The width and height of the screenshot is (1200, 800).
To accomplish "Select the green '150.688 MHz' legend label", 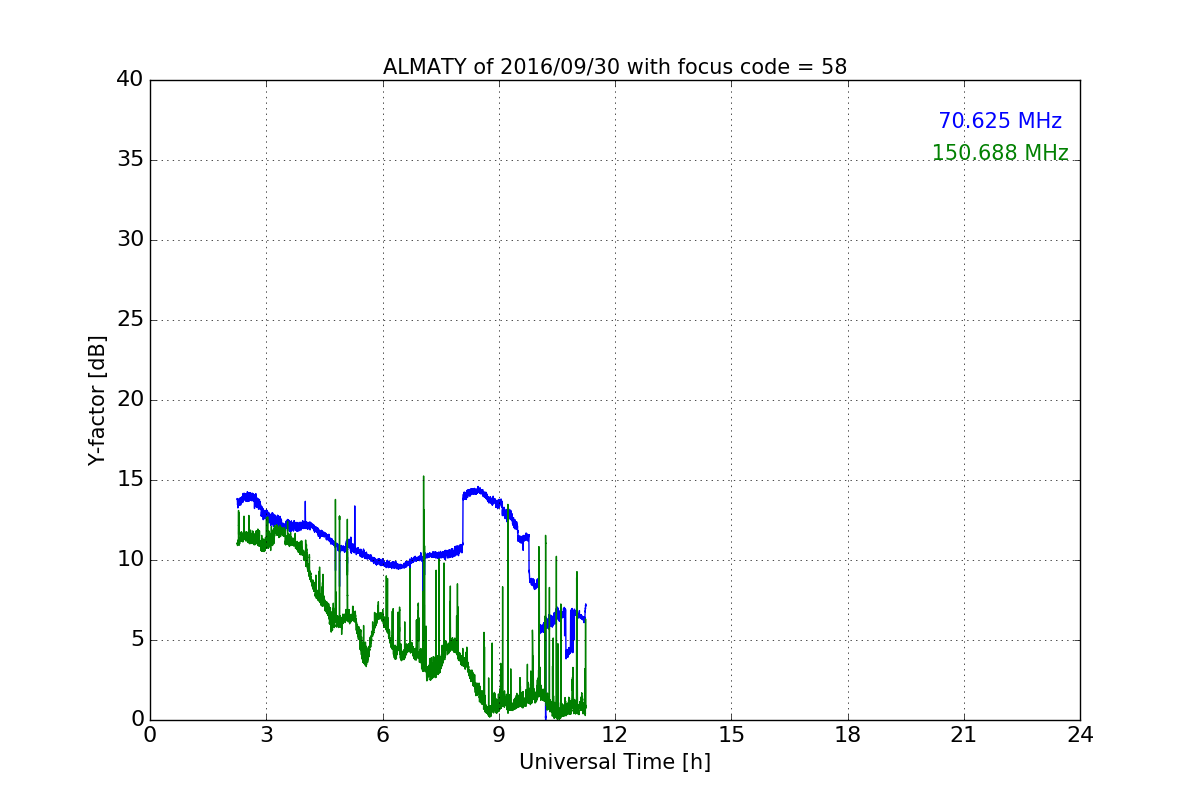I will (x=1000, y=153).
